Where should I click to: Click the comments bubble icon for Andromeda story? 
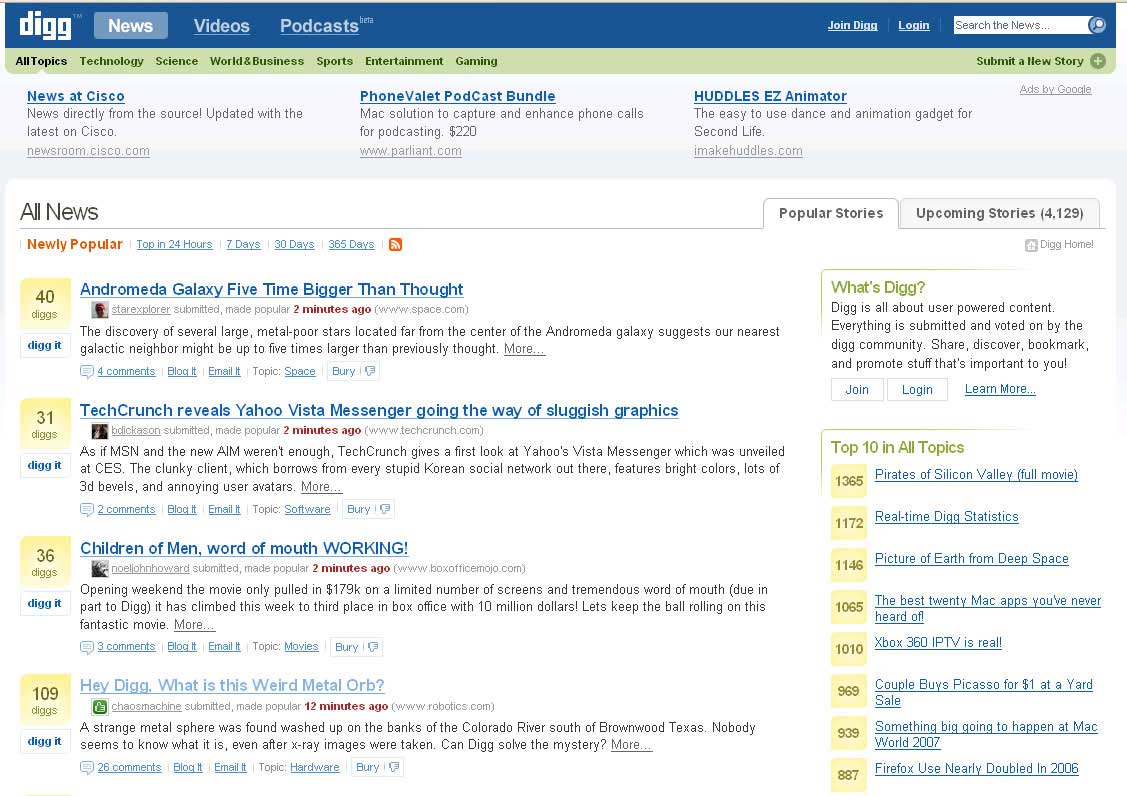[x=87, y=371]
